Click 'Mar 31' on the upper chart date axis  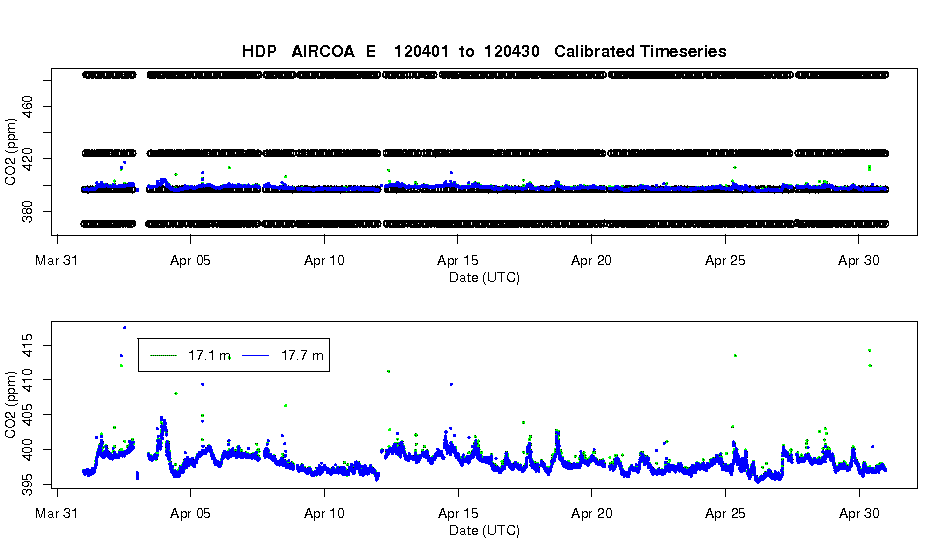(x=57, y=260)
